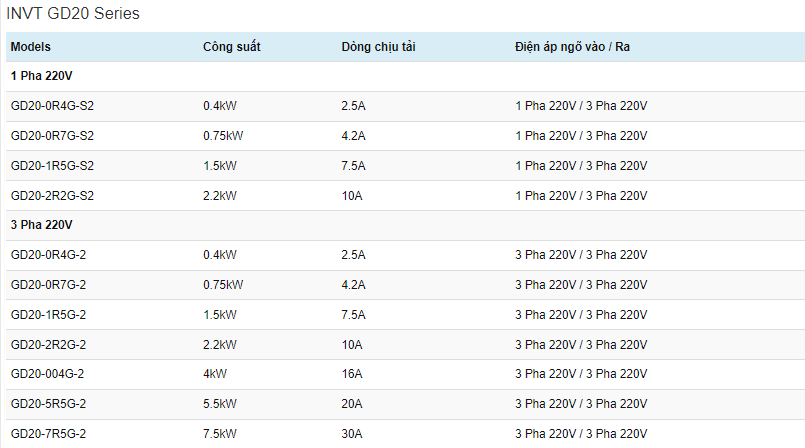Click model GD20-004G-2
805x448 pixels.
tap(47, 374)
